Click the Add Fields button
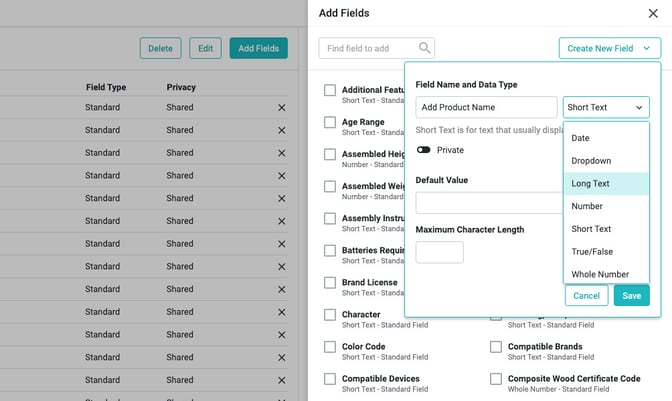Screen dimensions: 672x401 258,48
